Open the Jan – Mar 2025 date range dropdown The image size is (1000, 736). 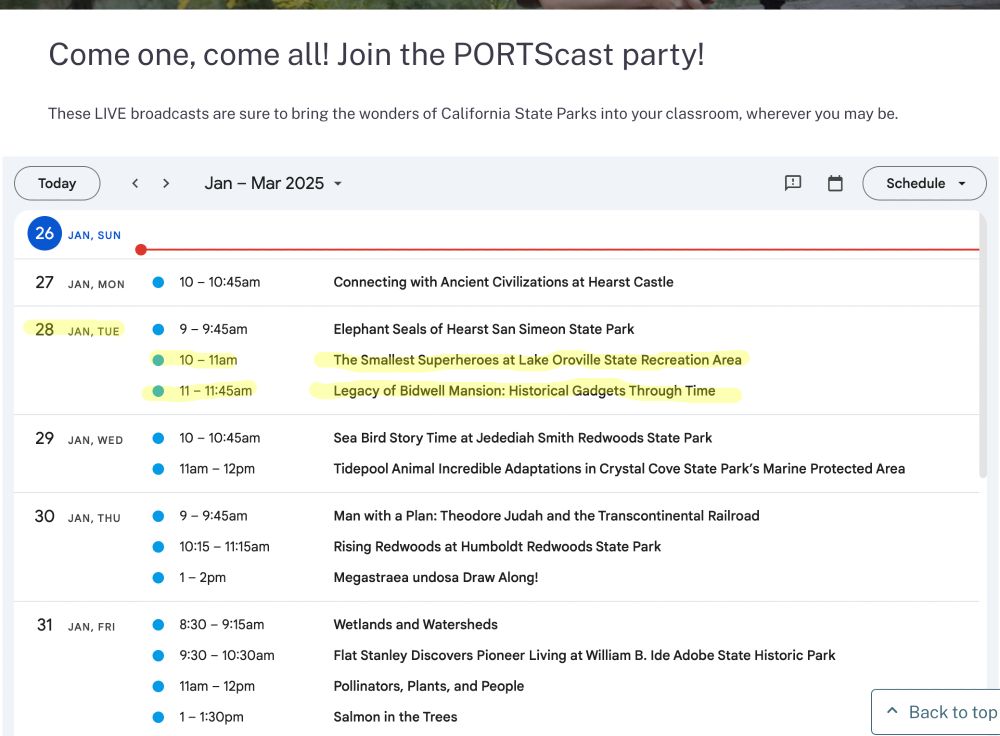[273, 184]
